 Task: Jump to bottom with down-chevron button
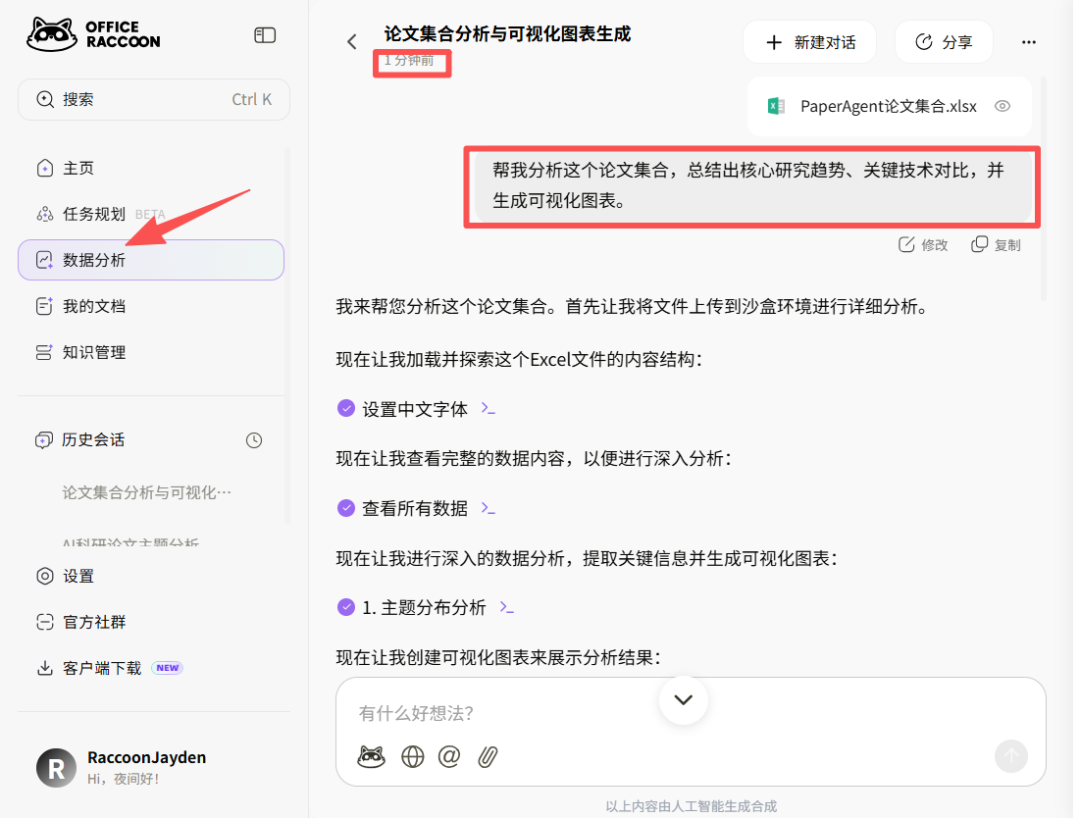click(x=683, y=700)
